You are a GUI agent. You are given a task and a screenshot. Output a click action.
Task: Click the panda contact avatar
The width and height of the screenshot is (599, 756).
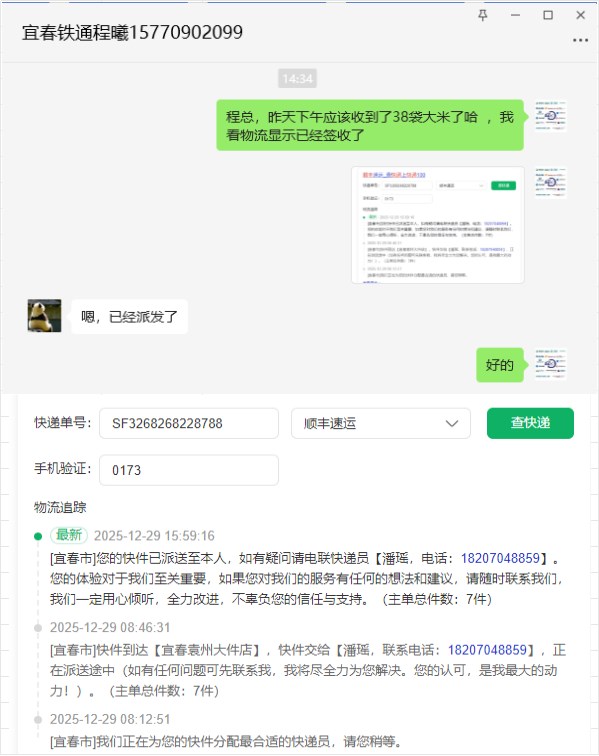[x=44, y=316]
